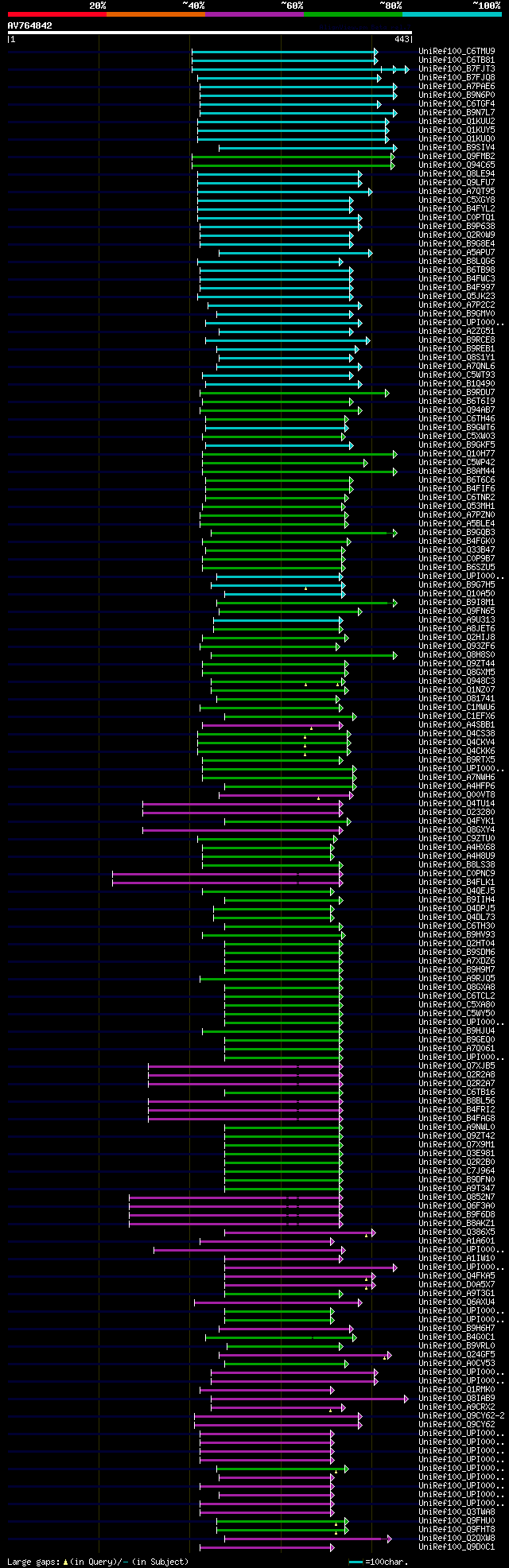Select label UniRef100_B9RDU7
This screenshot has height=1568, width=509.
tap(457, 392)
